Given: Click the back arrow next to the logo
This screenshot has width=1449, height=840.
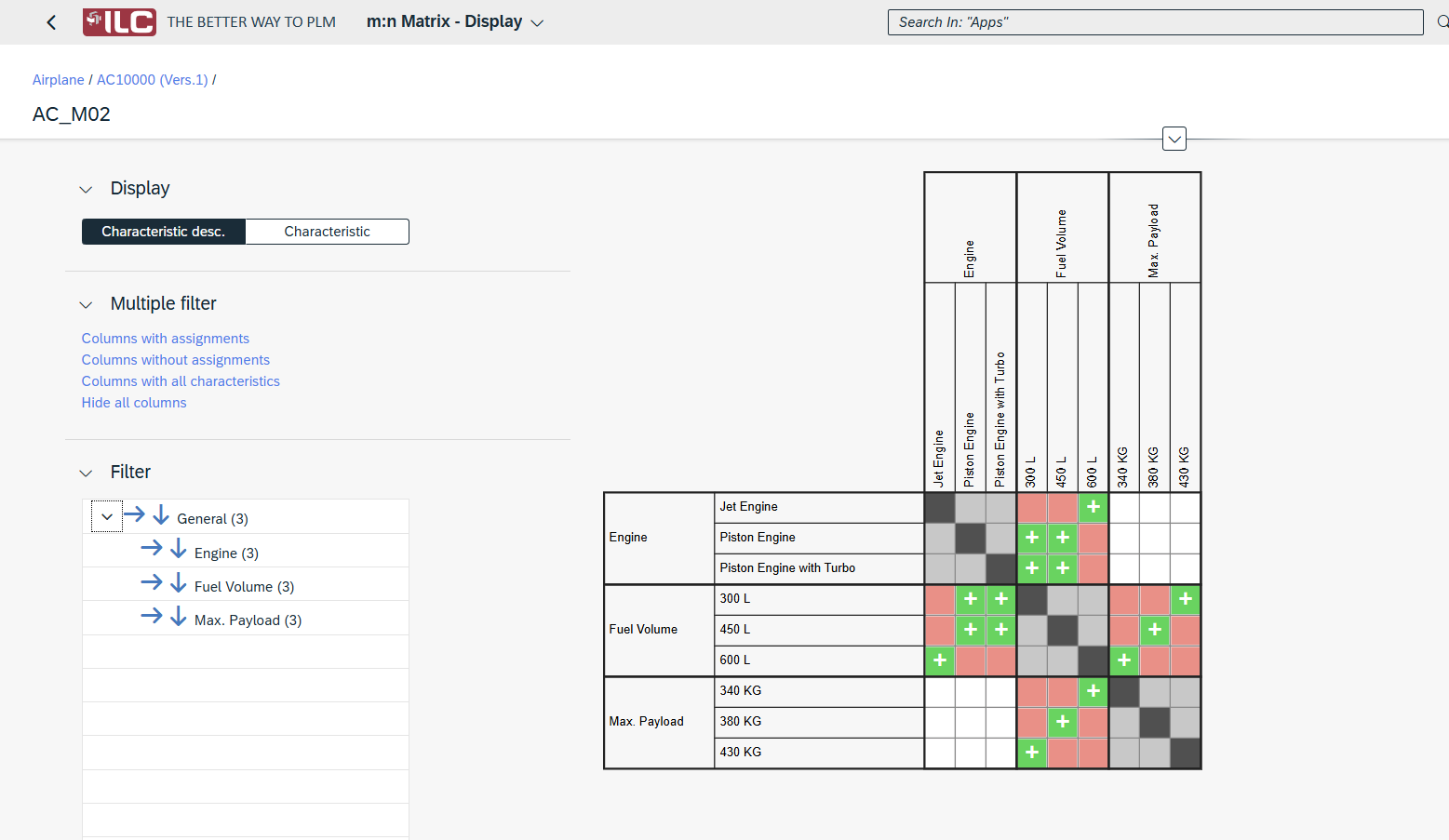Looking at the screenshot, I should click(51, 21).
